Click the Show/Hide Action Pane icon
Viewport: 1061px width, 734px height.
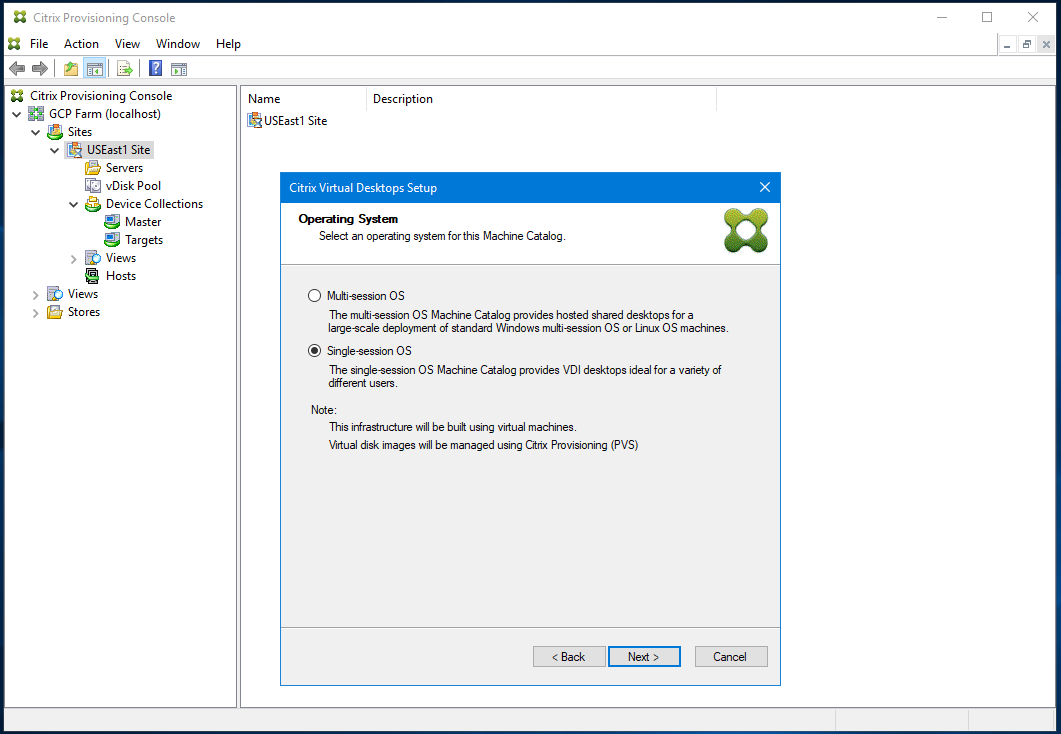click(178, 68)
